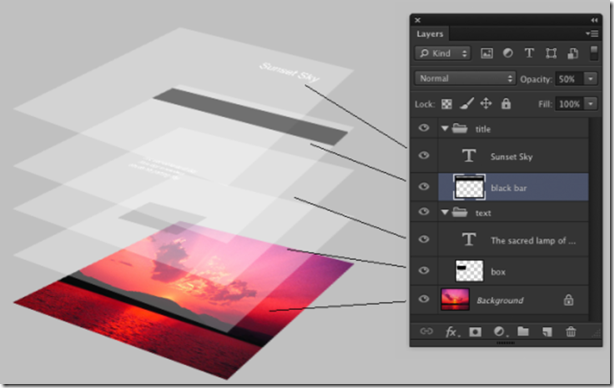Image resolution: width=614 pixels, height=388 pixels.
Task: Open the Opacity slider arrow
Action: pos(591,78)
